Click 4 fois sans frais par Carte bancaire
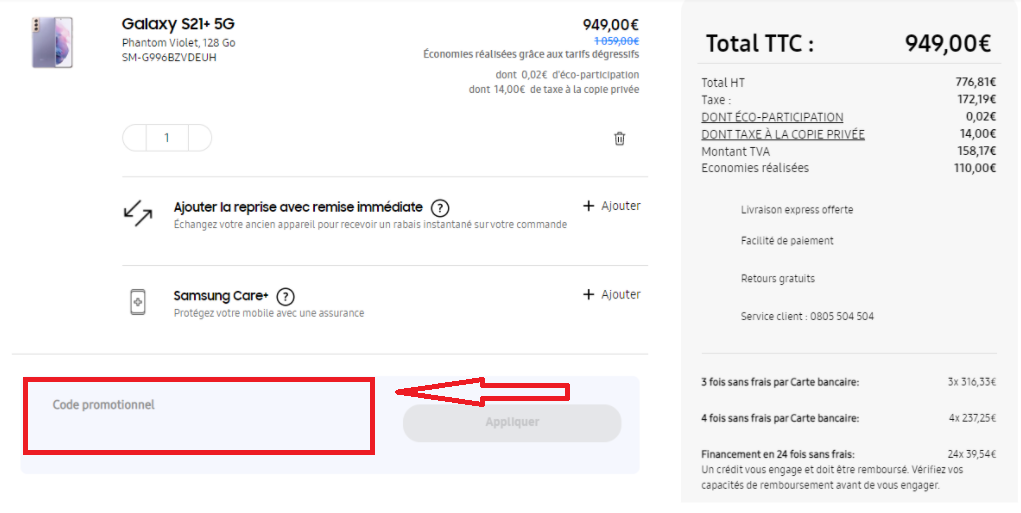 [x=780, y=418]
